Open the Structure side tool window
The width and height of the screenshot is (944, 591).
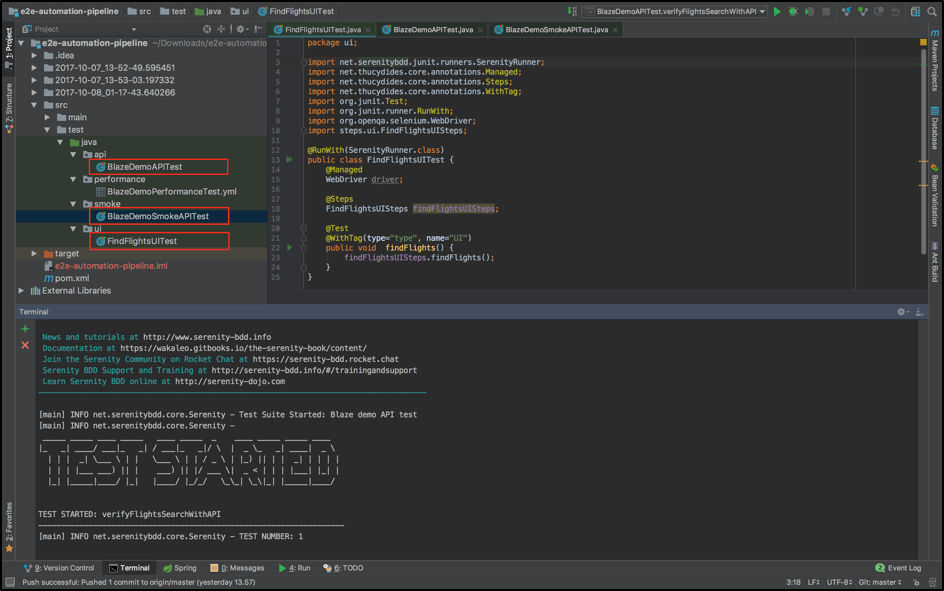[x=9, y=108]
